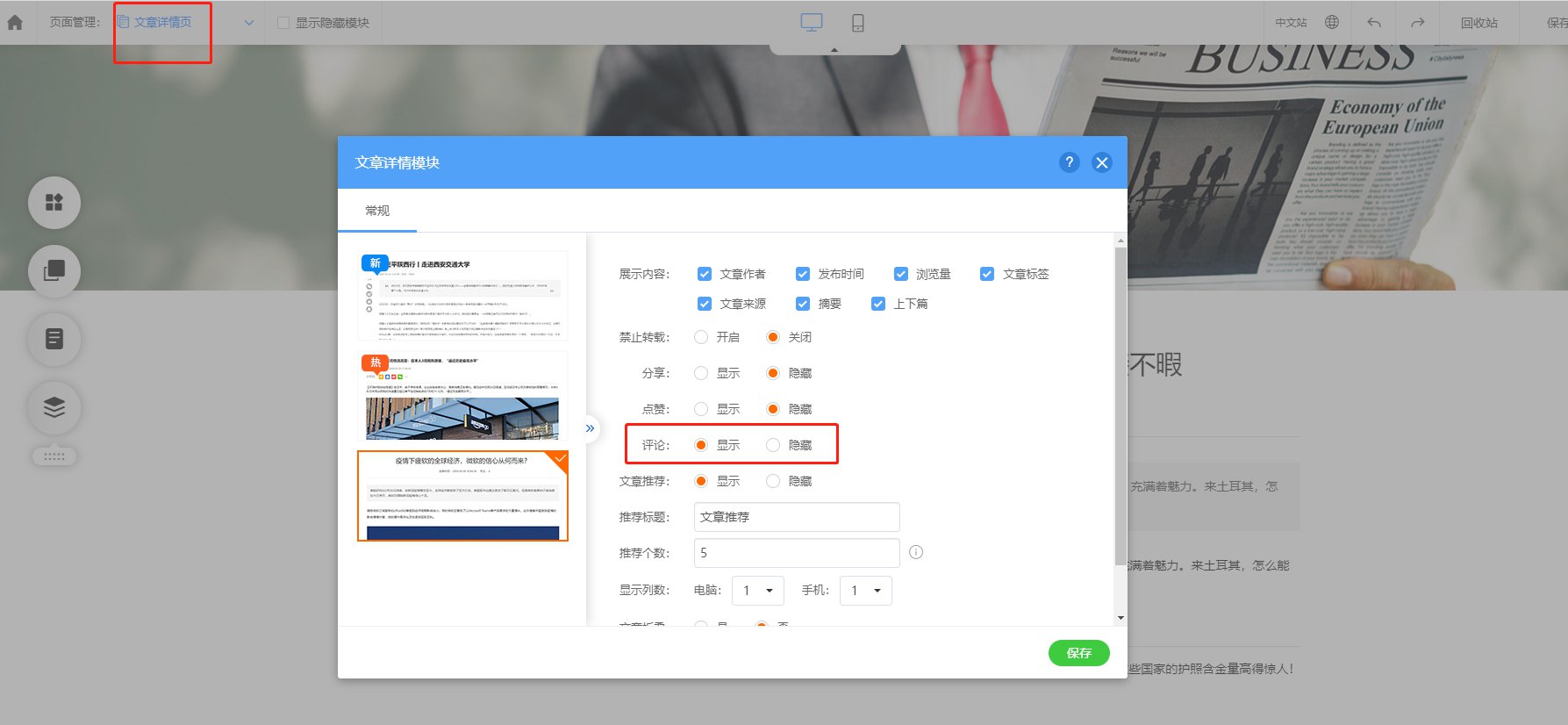This screenshot has height=725, width=1568.
Task: Click the dialog's vertical scrollbar
Action: point(1121,404)
